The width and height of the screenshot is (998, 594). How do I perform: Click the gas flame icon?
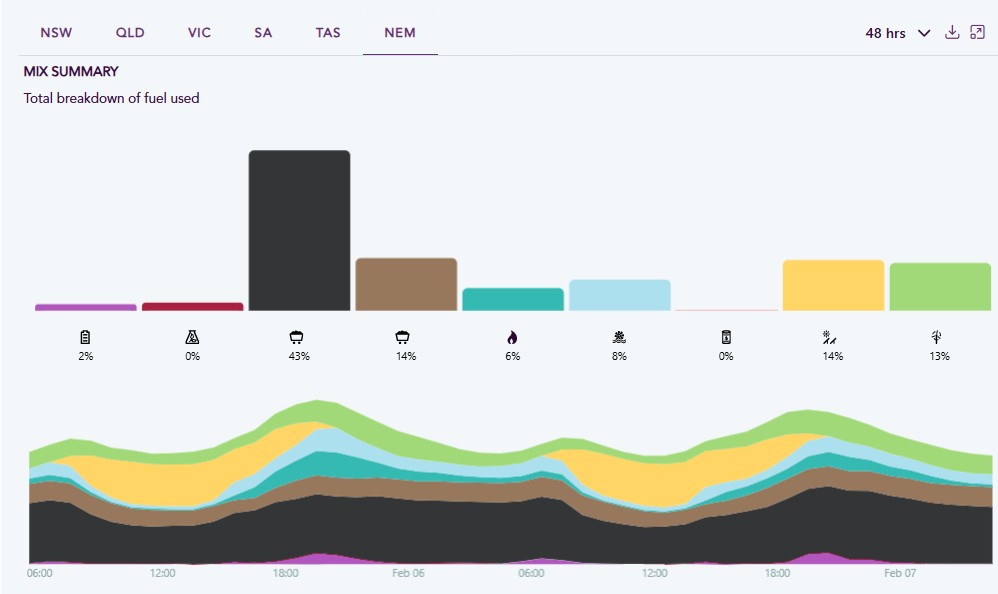[x=512, y=338]
